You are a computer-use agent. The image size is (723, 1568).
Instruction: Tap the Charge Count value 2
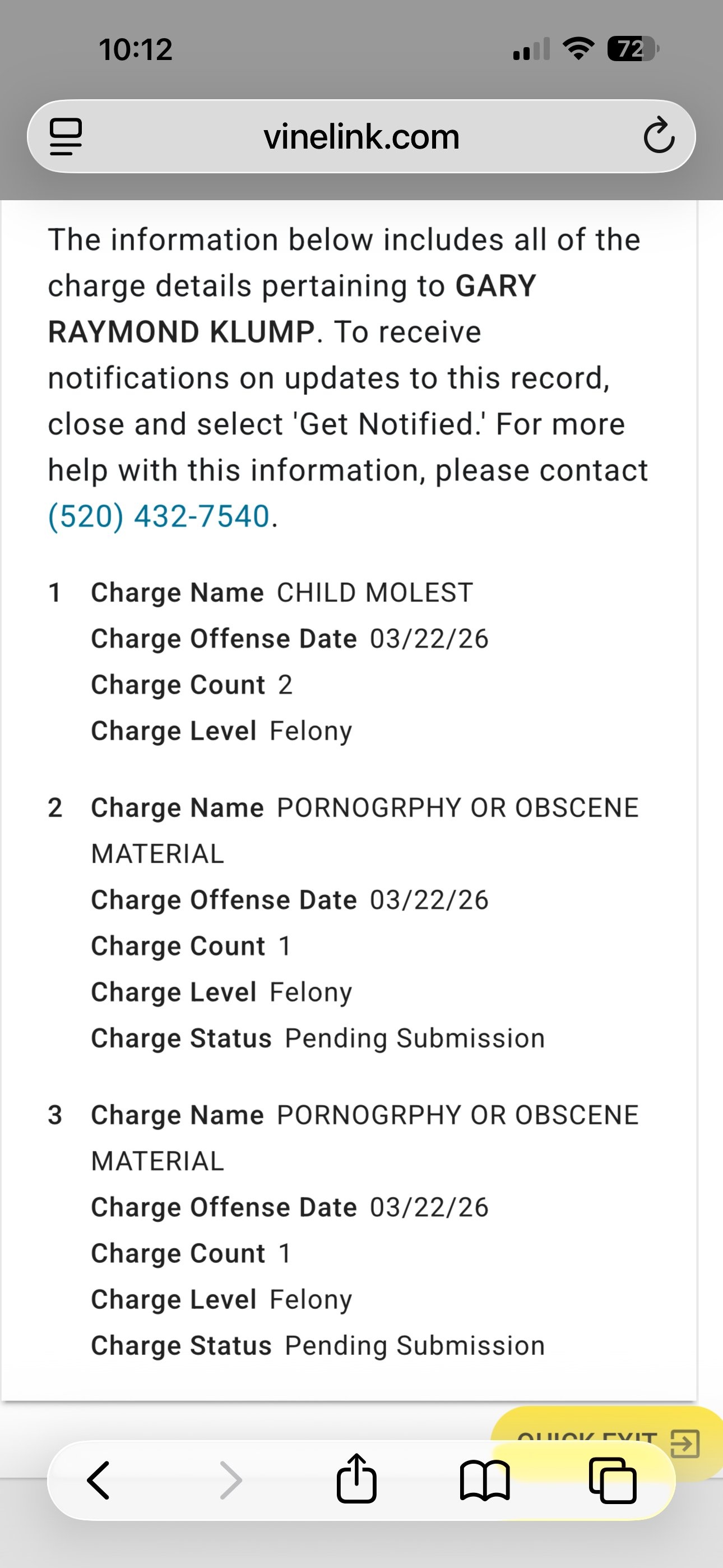pos(285,685)
